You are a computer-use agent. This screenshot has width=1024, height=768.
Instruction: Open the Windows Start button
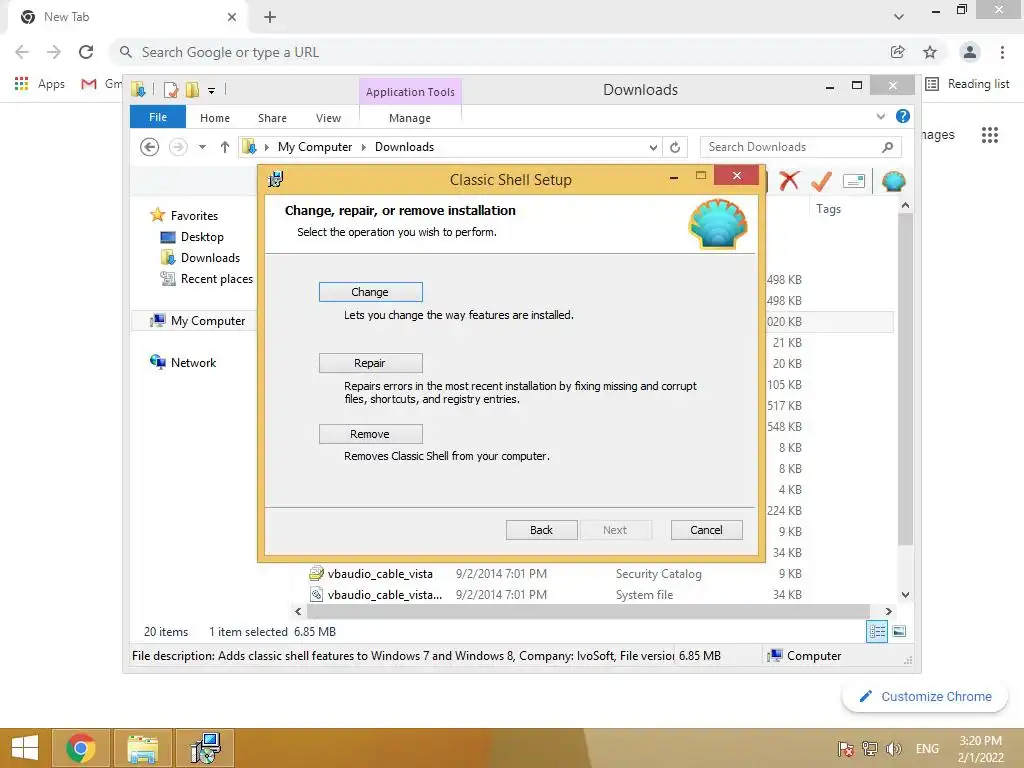[x=25, y=748]
